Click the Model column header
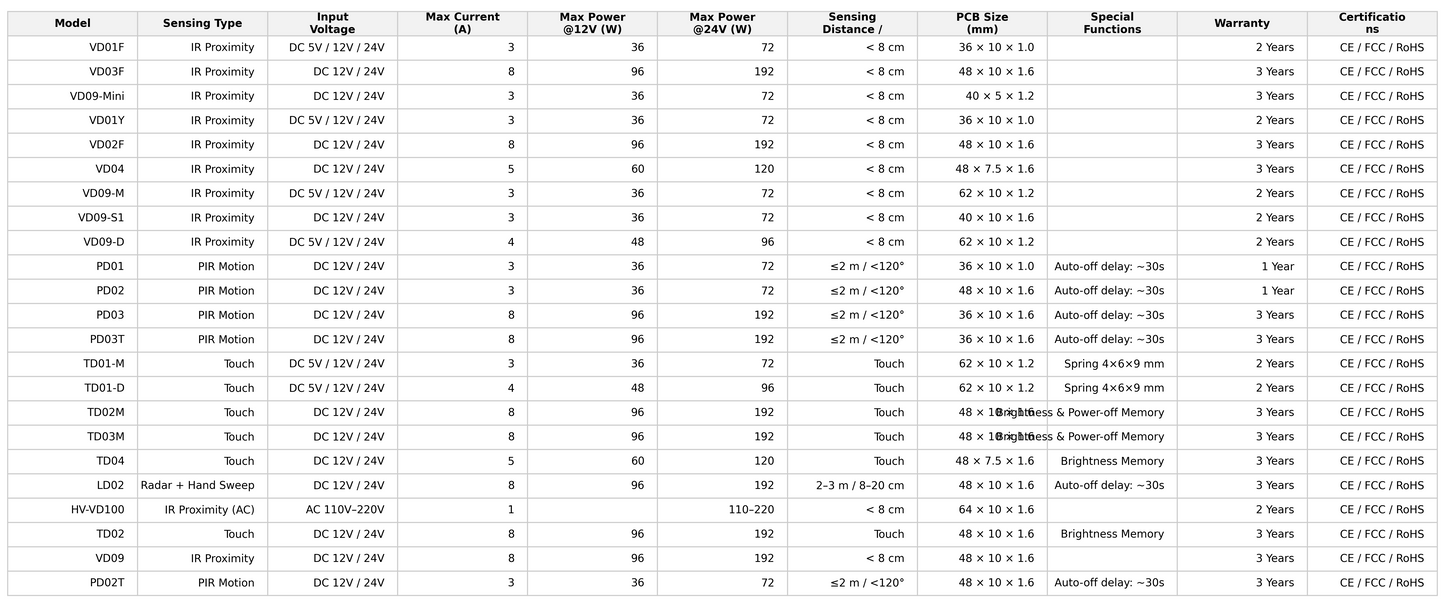 tap(72, 23)
